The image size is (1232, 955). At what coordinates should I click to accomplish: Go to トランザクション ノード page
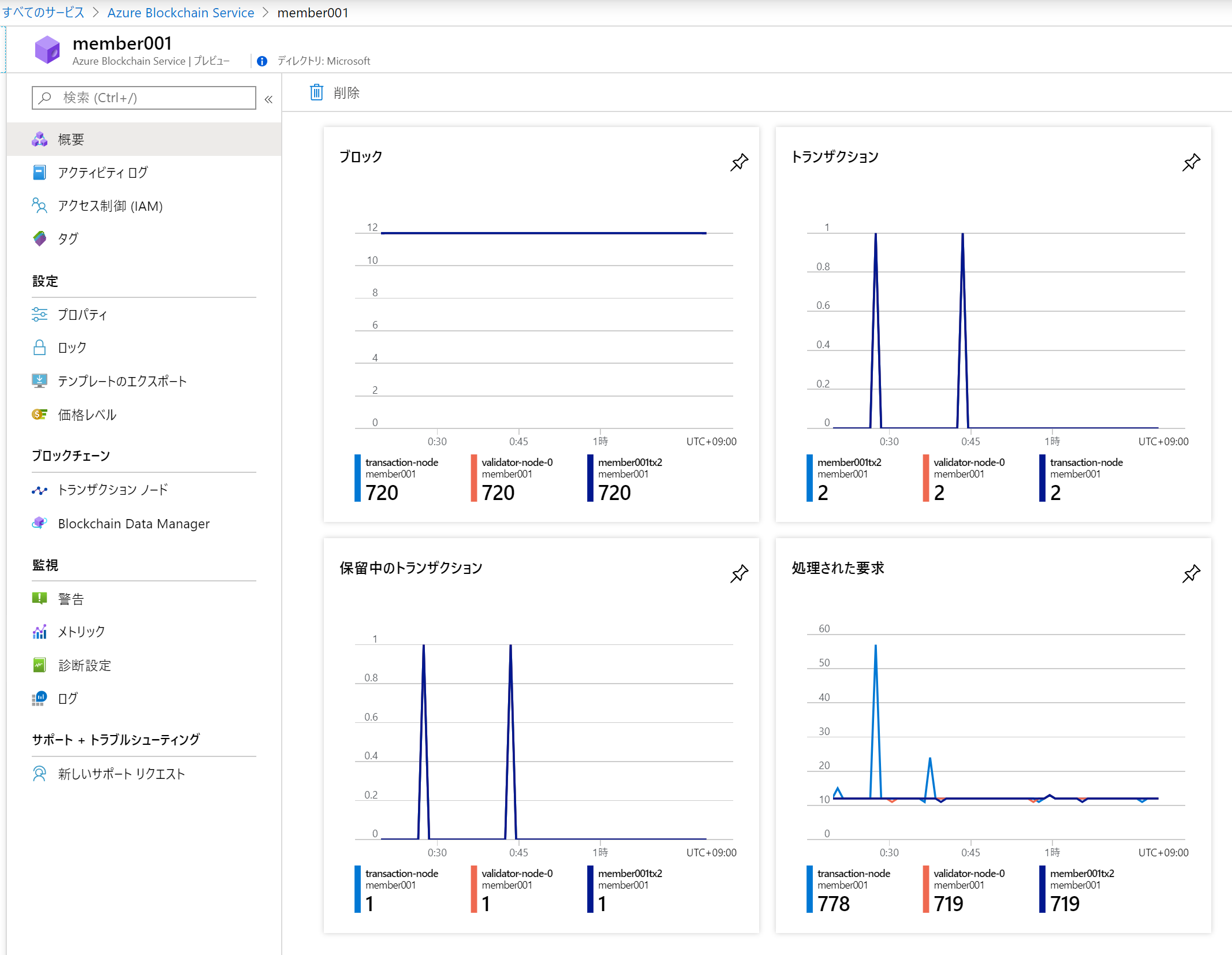[113, 490]
